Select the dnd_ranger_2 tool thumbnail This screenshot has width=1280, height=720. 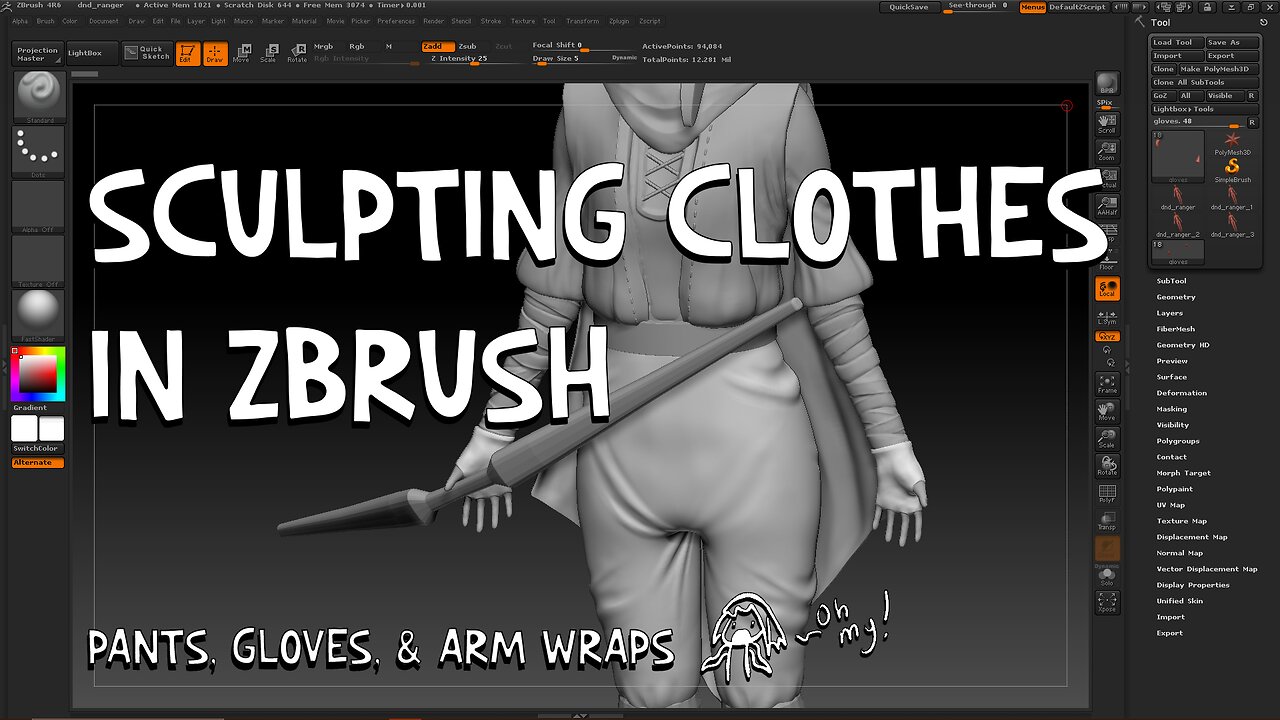point(1178,221)
